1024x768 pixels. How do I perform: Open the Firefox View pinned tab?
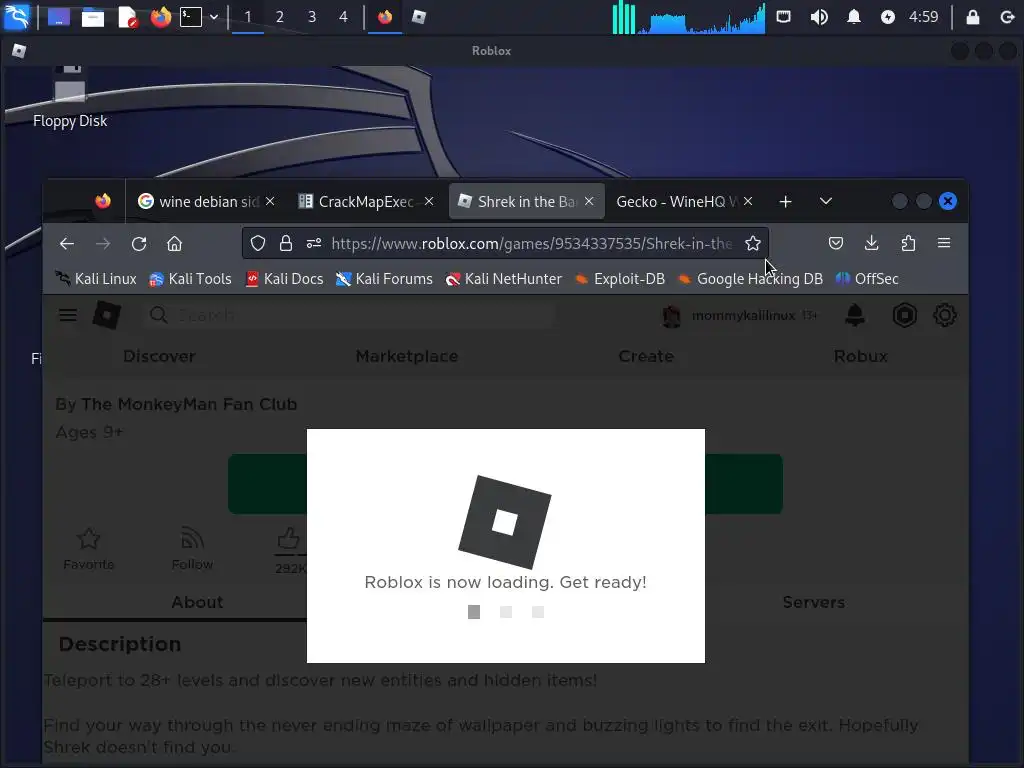(103, 201)
